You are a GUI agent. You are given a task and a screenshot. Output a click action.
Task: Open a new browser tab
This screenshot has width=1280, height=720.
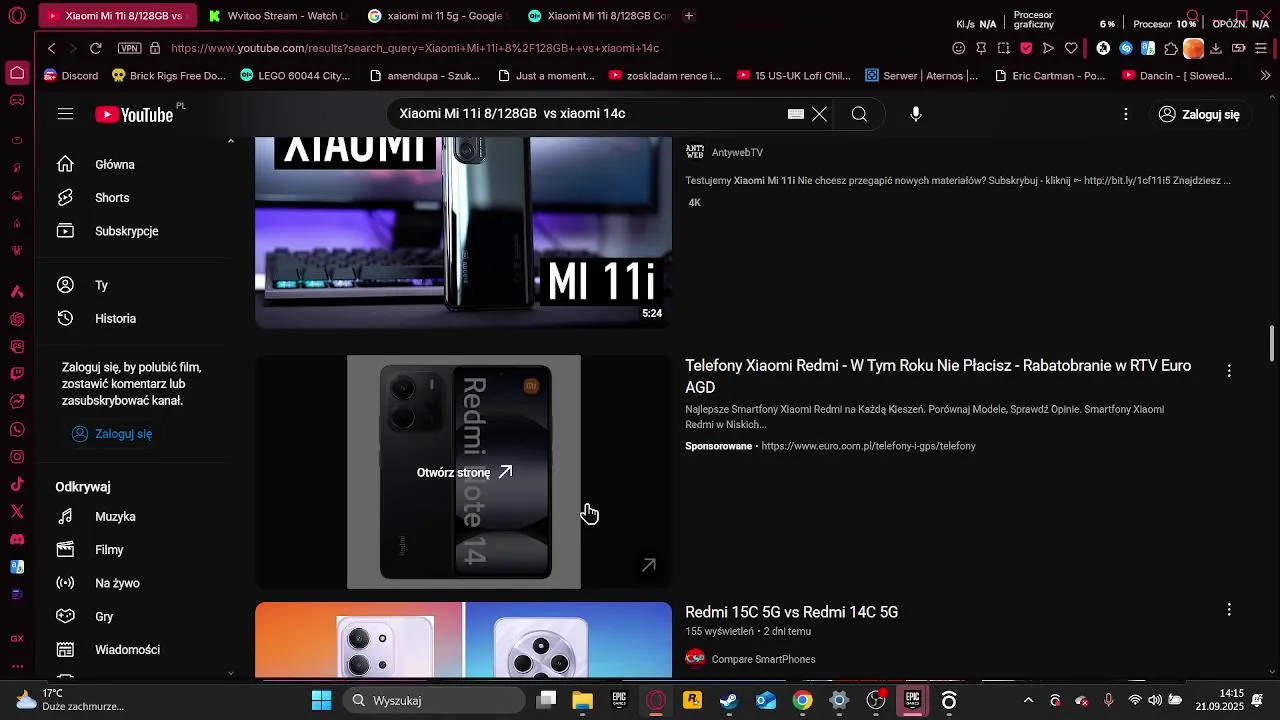pyautogui.click(x=689, y=16)
